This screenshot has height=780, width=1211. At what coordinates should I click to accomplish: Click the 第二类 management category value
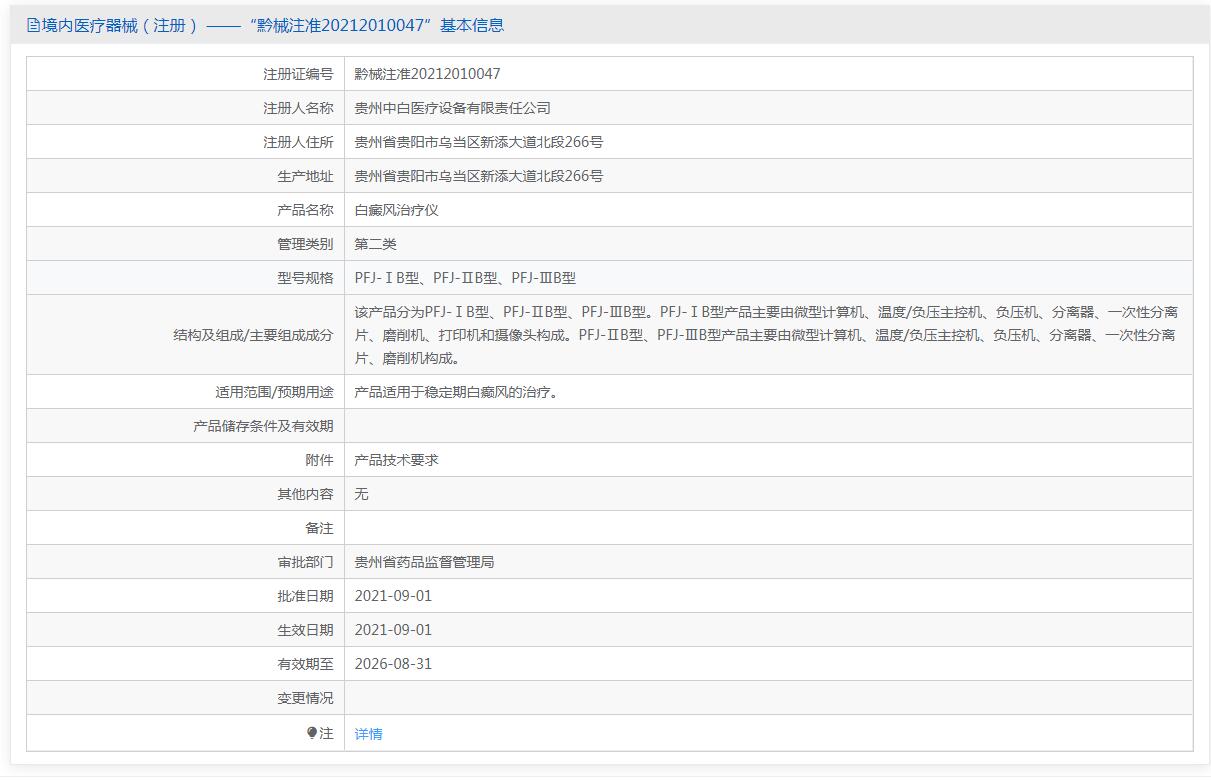click(375, 244)
